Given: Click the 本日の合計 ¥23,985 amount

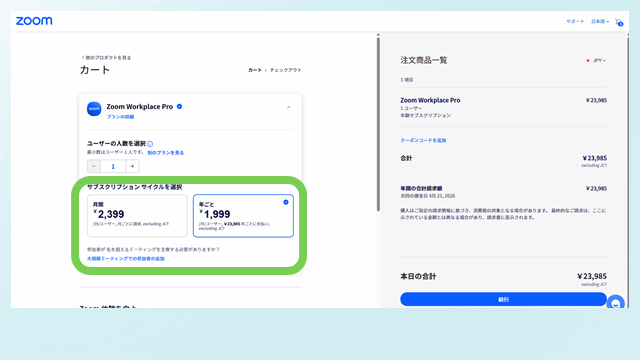Looking at the screenshot, I should (592, 276).
